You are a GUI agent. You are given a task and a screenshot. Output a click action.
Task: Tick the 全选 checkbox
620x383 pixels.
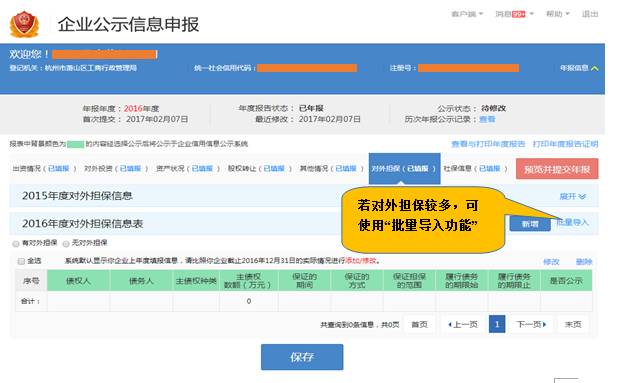click(21, 261)
